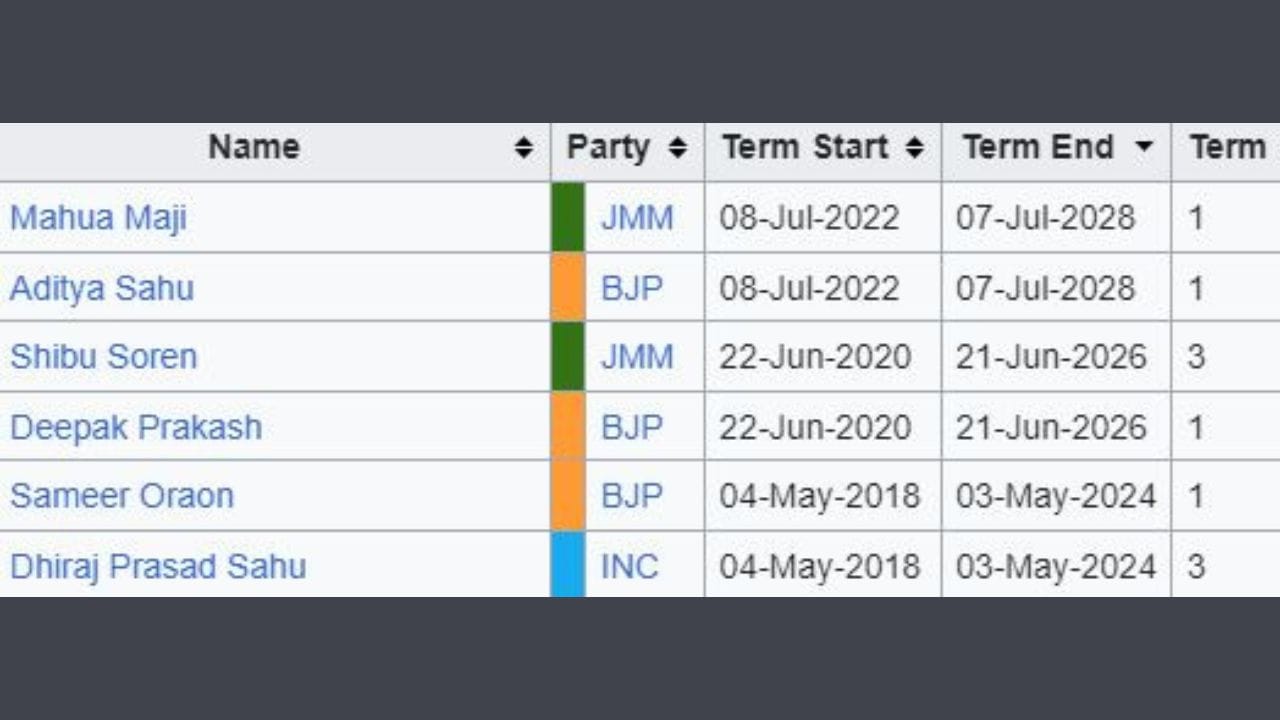Click orange BJP swatch beside Sameer Oraon

click(568, 496)
